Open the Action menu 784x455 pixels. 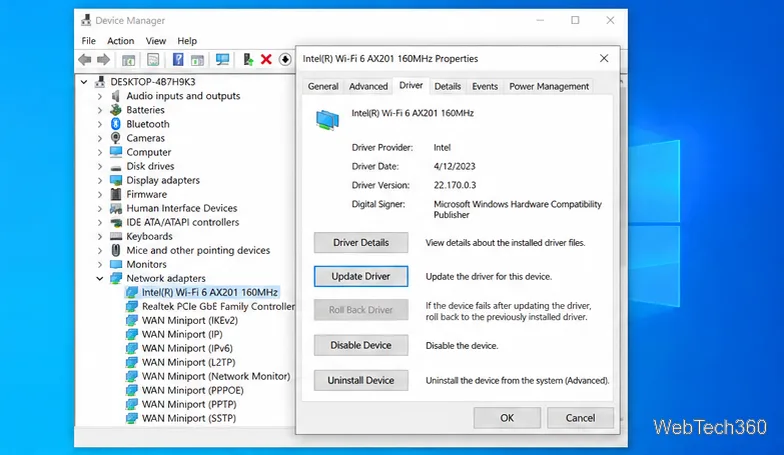click(120, 40)
